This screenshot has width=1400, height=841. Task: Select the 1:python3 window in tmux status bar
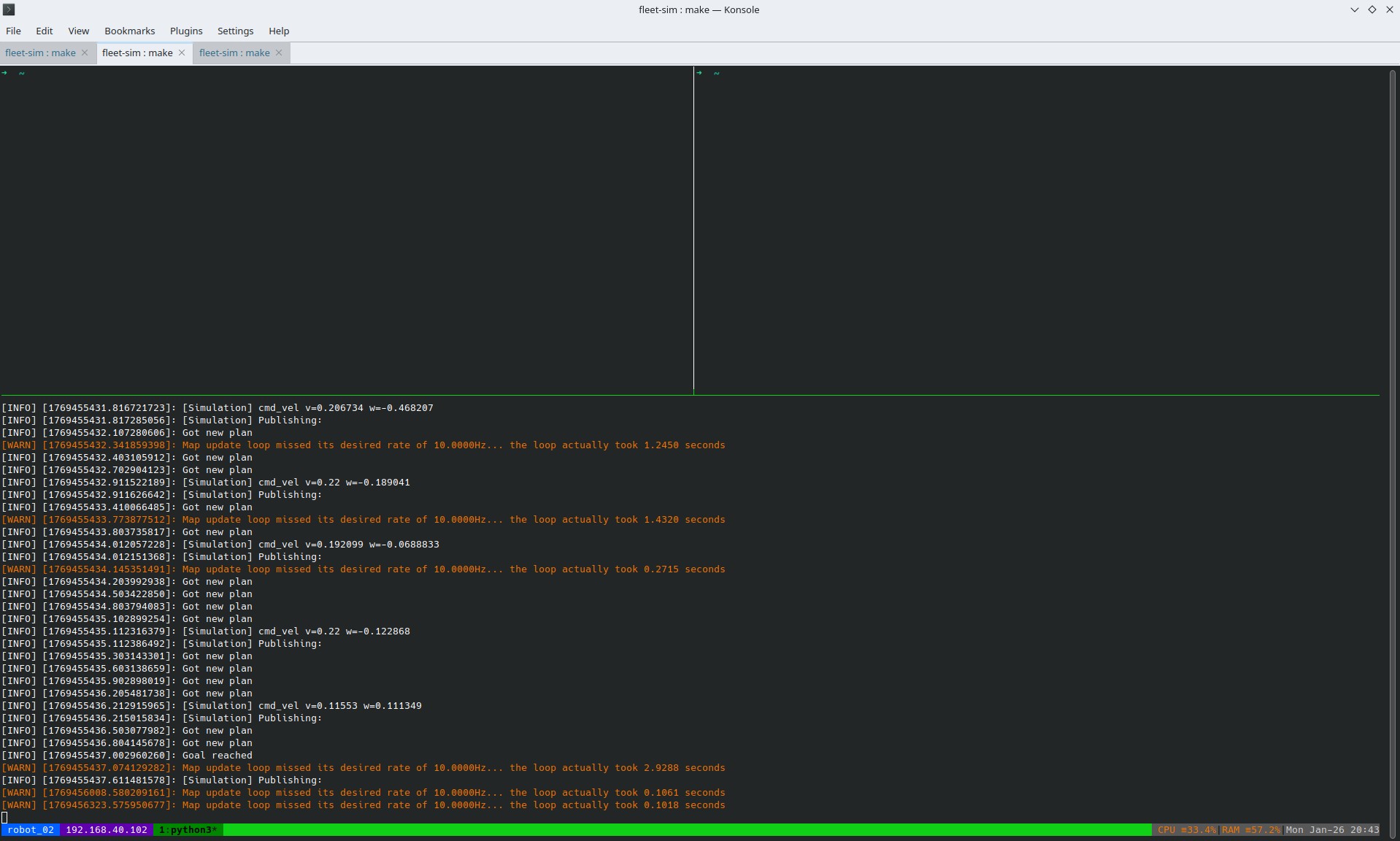[188, 829]
